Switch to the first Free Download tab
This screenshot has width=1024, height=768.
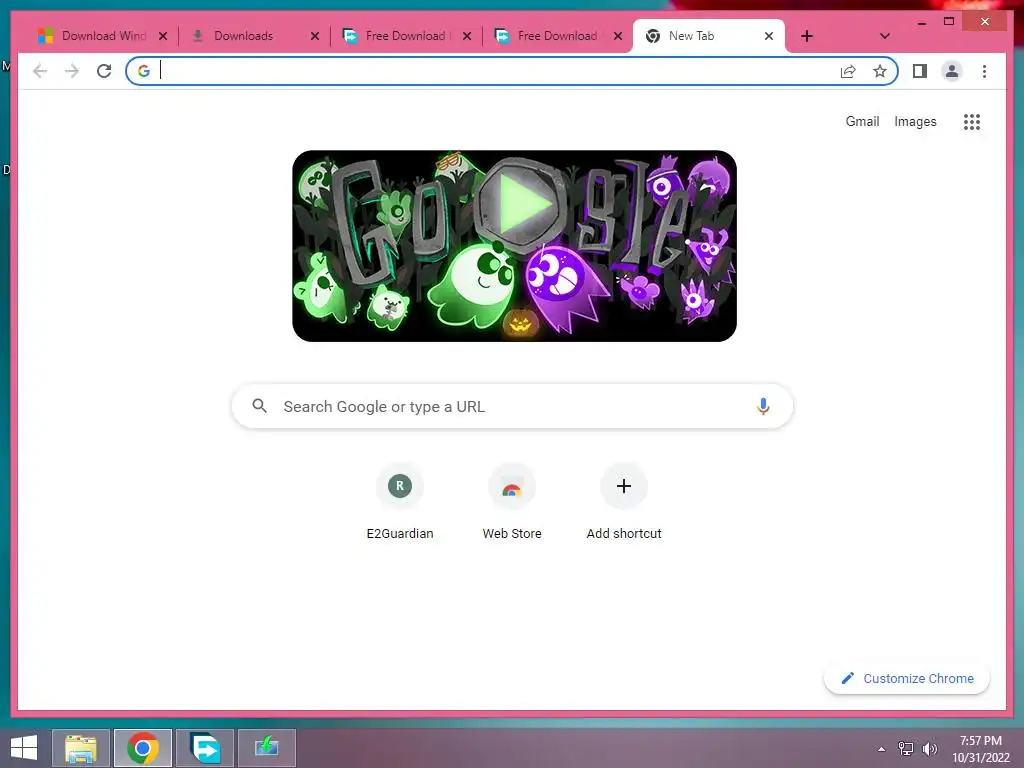(405, 36)
